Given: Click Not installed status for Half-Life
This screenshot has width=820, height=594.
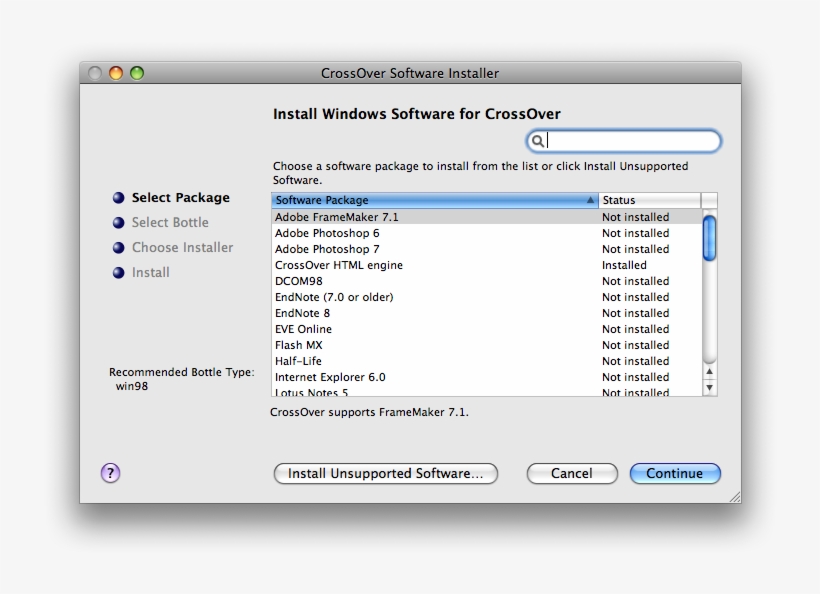Looking at the screenshot, I should coord(635,361).
